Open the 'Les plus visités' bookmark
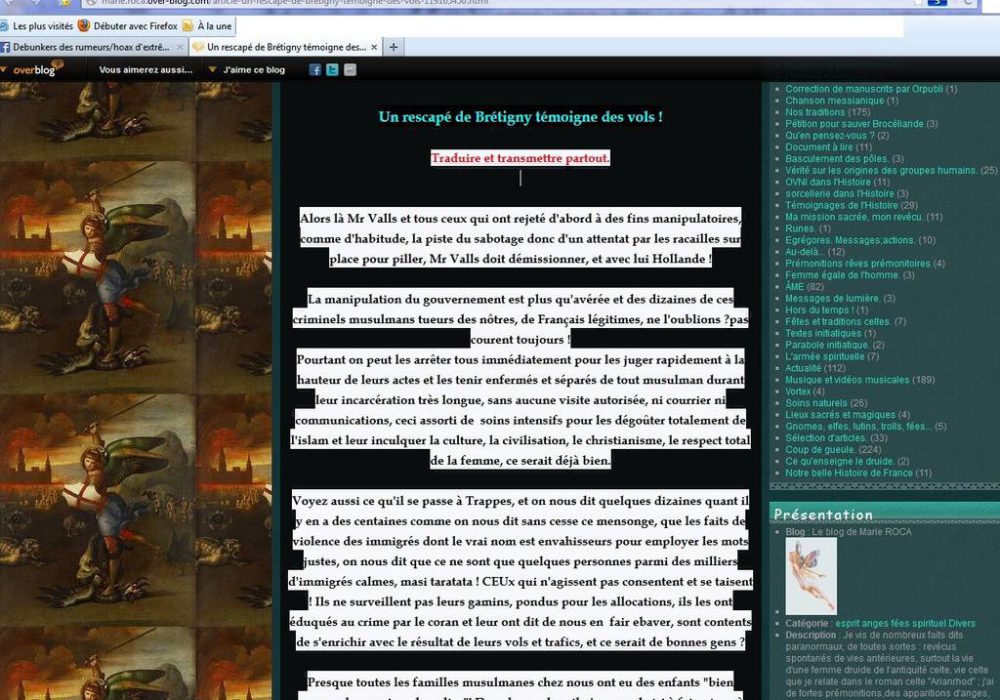Image resolution: width=1000 pixels, height=700 pixels. tap(37, 26)
